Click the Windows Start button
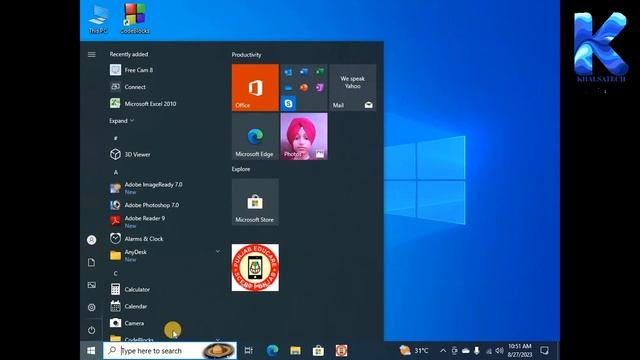This screenshot has height=360, width=640. (x=91, y=351)
